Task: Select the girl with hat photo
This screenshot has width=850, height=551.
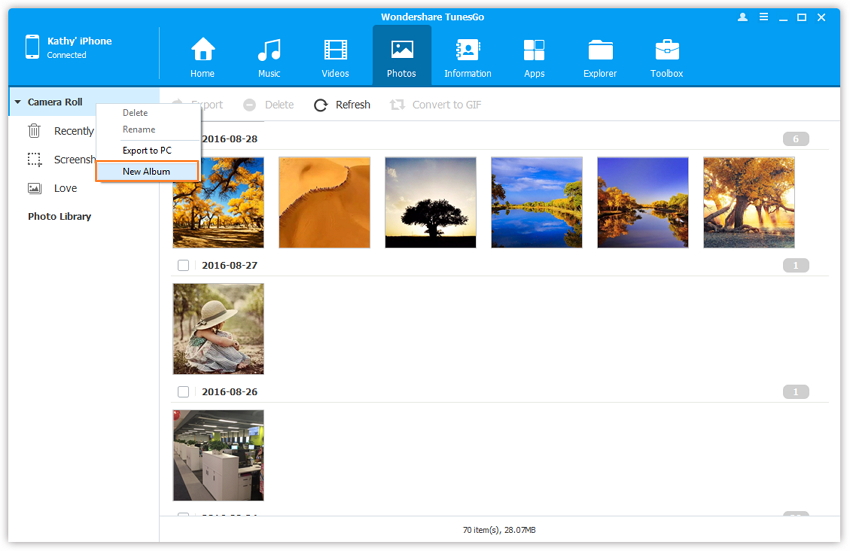Action: [x=218, y=329]
